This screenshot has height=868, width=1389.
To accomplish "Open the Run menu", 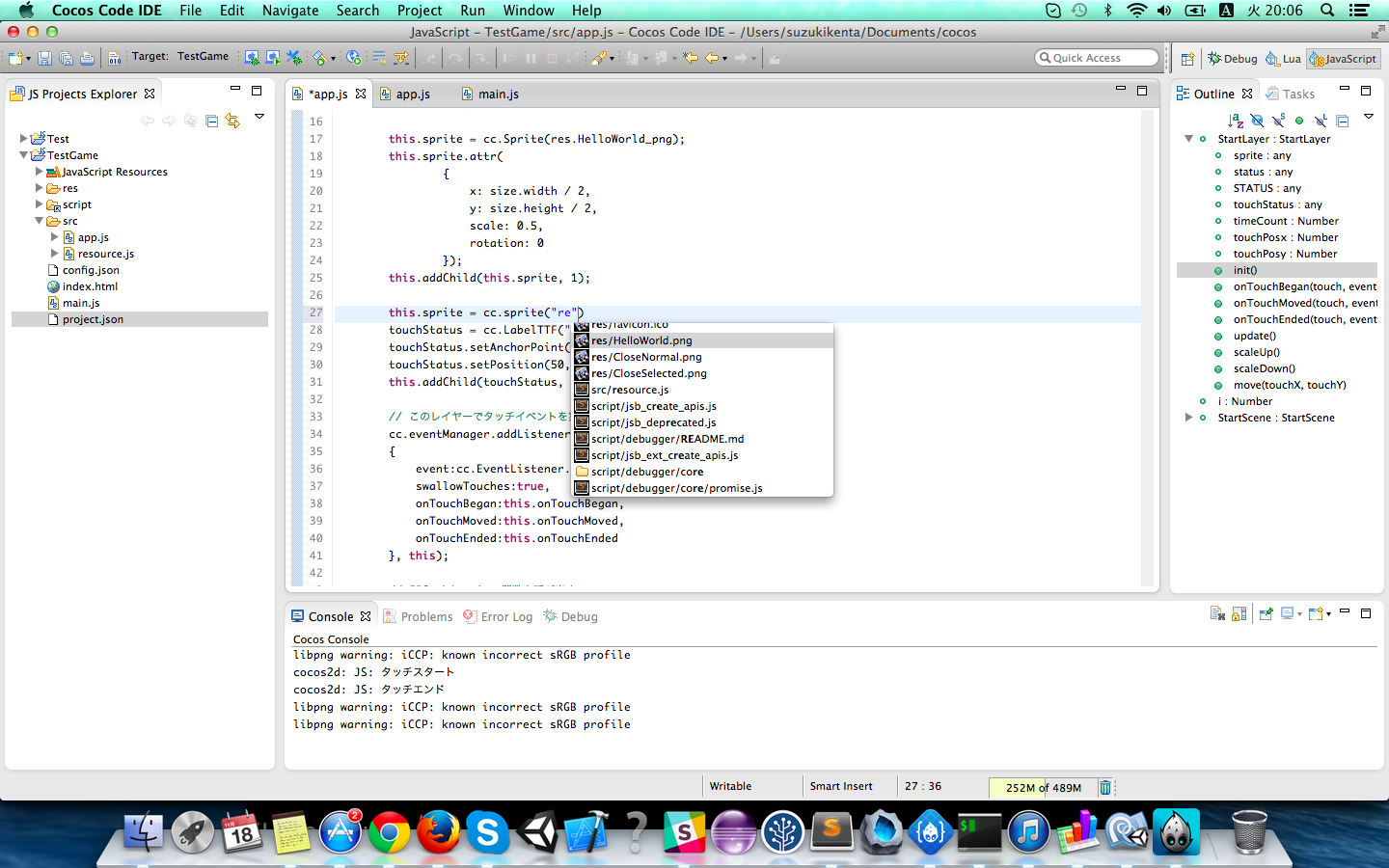I will pyautogui.click(x=473, y=11).
